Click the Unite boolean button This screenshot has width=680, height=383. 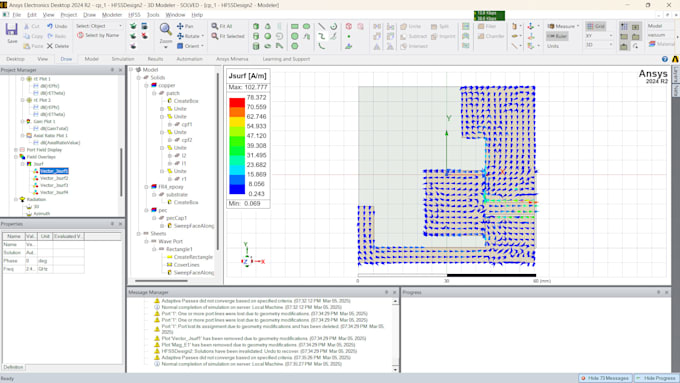point(411,26)
